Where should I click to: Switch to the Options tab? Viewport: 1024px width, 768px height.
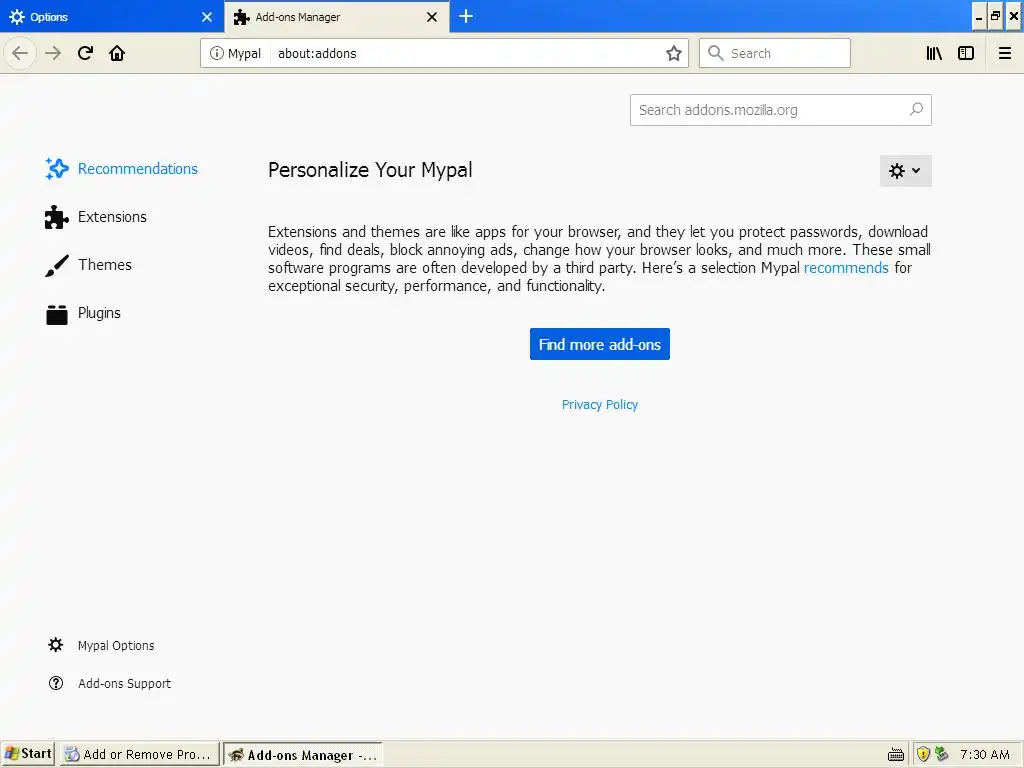112,16
